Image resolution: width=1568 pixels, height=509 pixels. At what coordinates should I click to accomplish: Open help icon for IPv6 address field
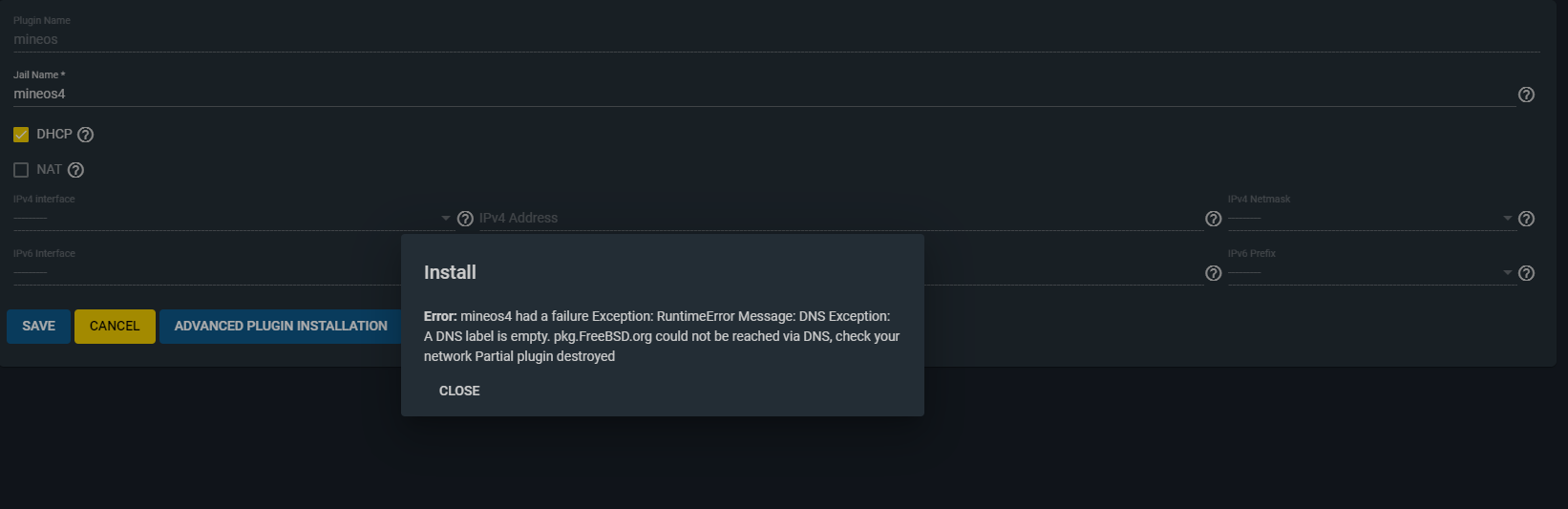click(1213, 273)
